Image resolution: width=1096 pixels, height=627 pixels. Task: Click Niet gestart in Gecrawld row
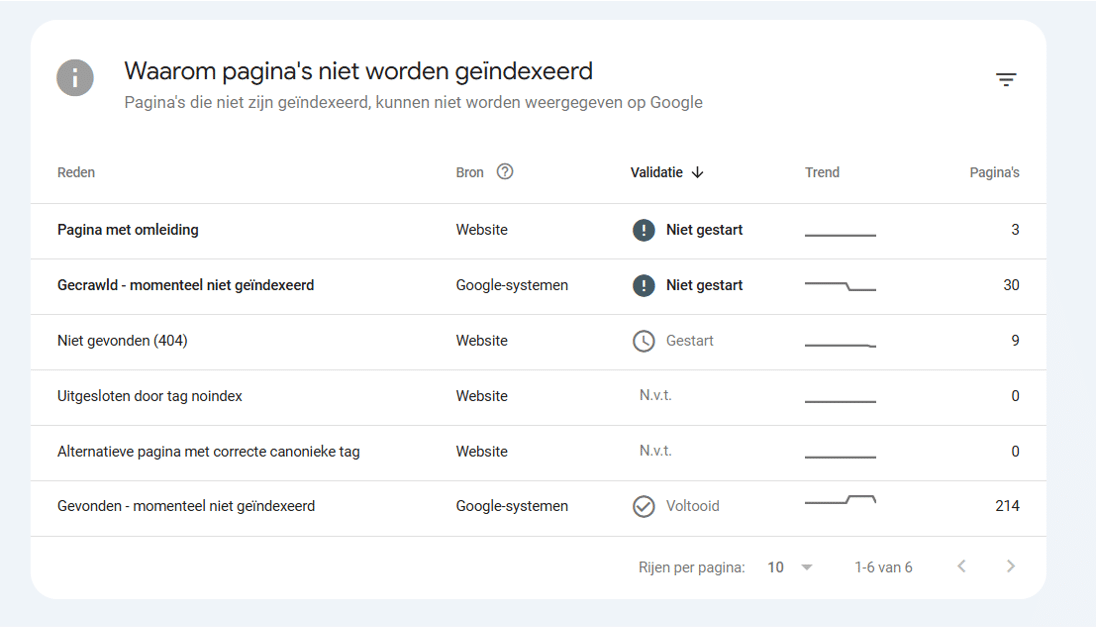coord(704,285)
